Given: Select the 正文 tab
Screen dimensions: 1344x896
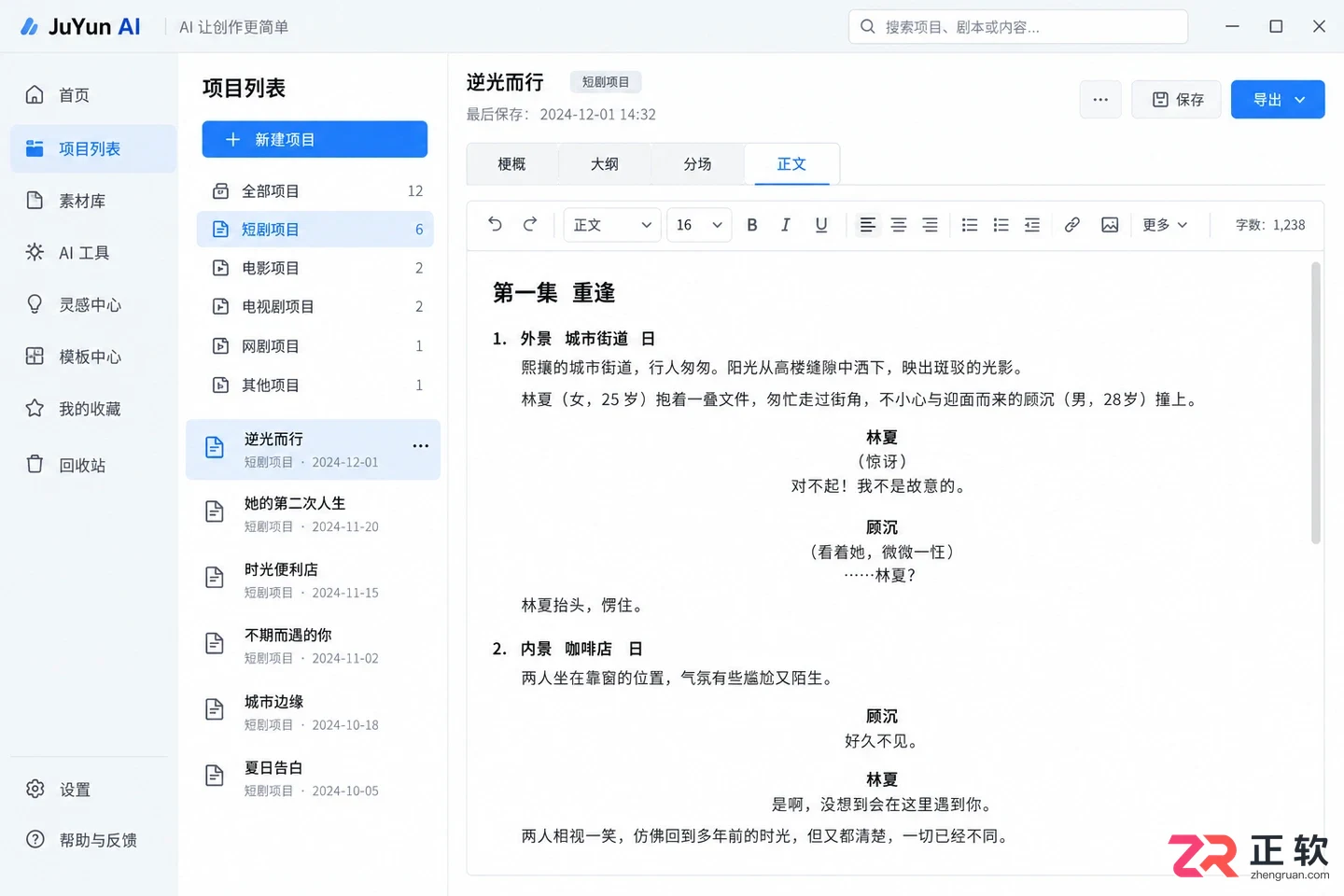Looking at the screenshot, I should pos(791,164).
